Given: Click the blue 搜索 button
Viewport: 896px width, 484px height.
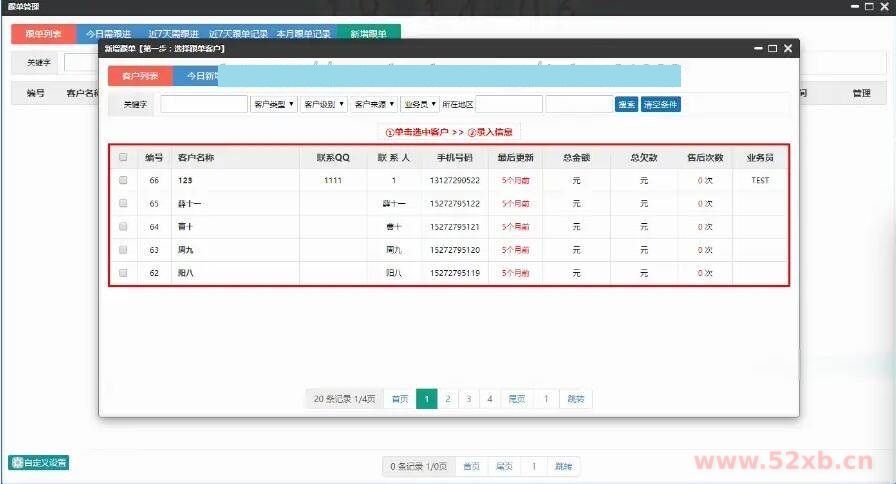Looking at the screenshot, I should tap(626, 104).
